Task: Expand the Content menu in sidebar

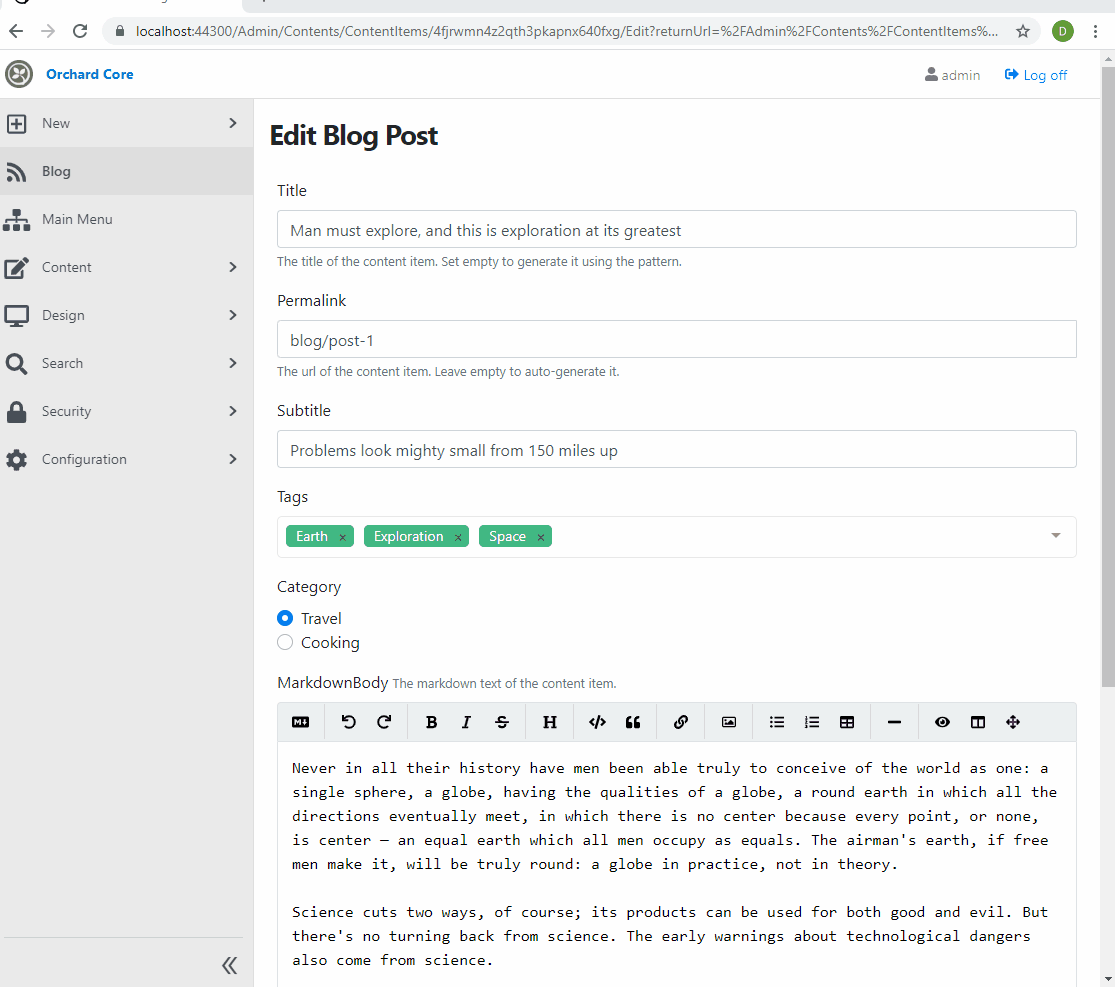Action: [x=127, y=267]
